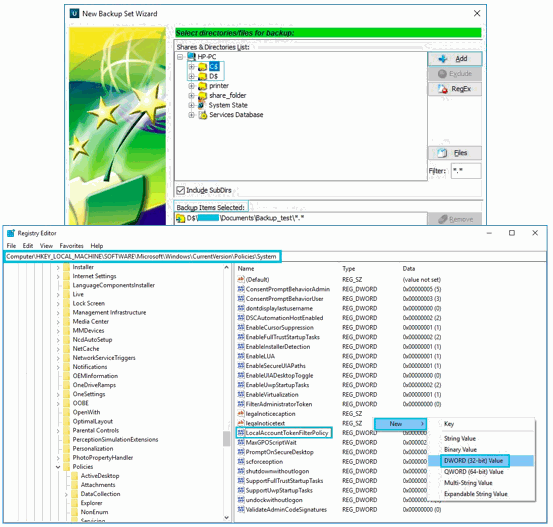Expand the DataCollection registry key
This screenshot has height=527, width=553.
(x=66, y=494)
